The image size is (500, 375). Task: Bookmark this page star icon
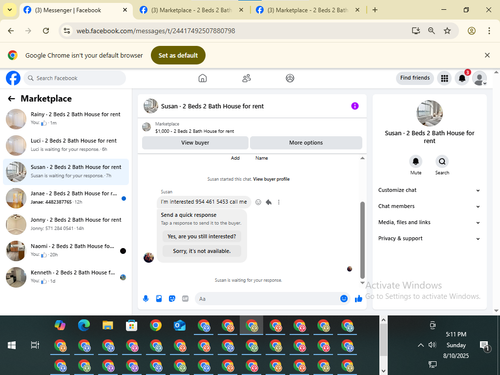pos(447,31)
